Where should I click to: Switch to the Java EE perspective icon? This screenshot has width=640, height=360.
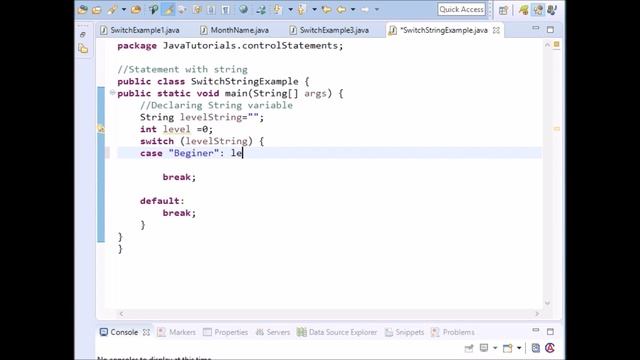[524, 10]
